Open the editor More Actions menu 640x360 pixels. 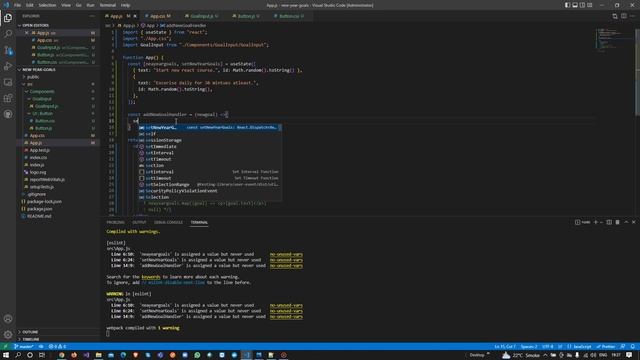(x=633, y=16)
